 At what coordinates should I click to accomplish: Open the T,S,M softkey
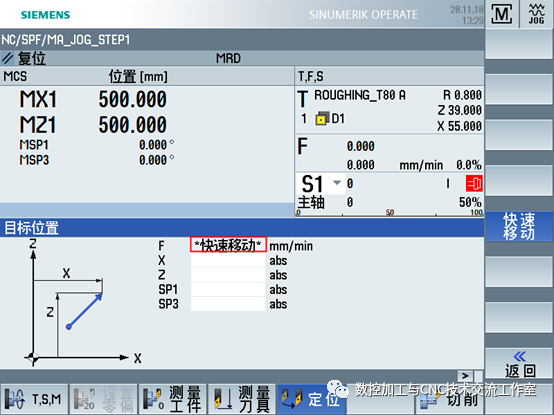34,399
